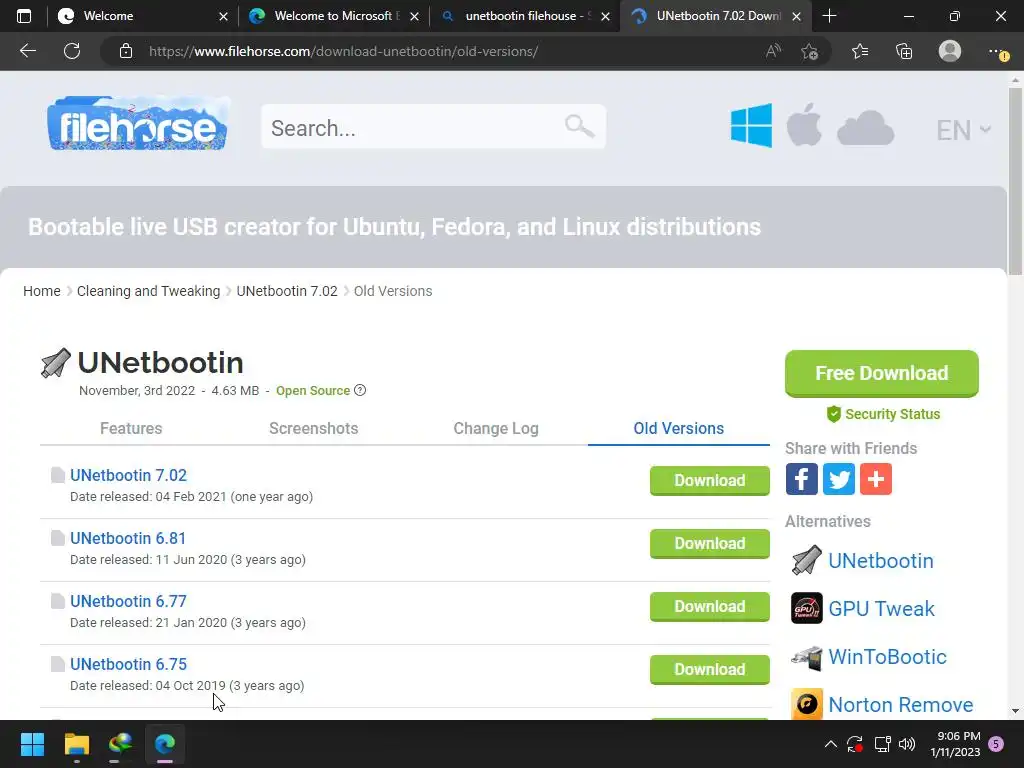Open GPU Tweak alternative link
The height and width of the screenshot is (768, 1024).
[881, 609]
